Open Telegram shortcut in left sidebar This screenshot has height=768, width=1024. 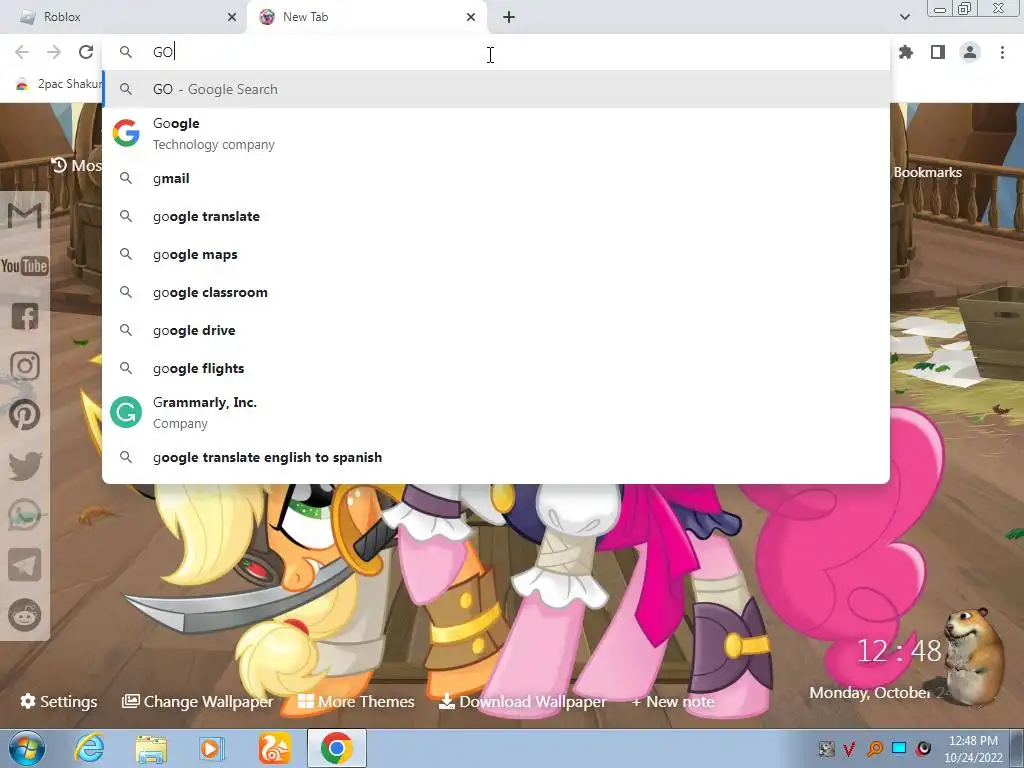pyautogui.click(x=25, y=566)
